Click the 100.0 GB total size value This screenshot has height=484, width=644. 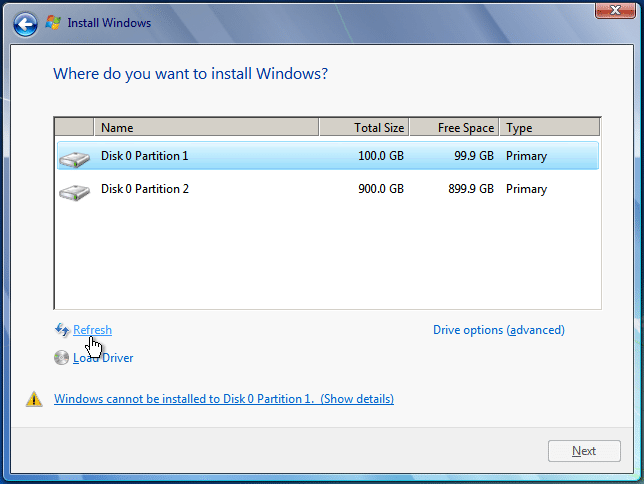[x=381, y=156]
